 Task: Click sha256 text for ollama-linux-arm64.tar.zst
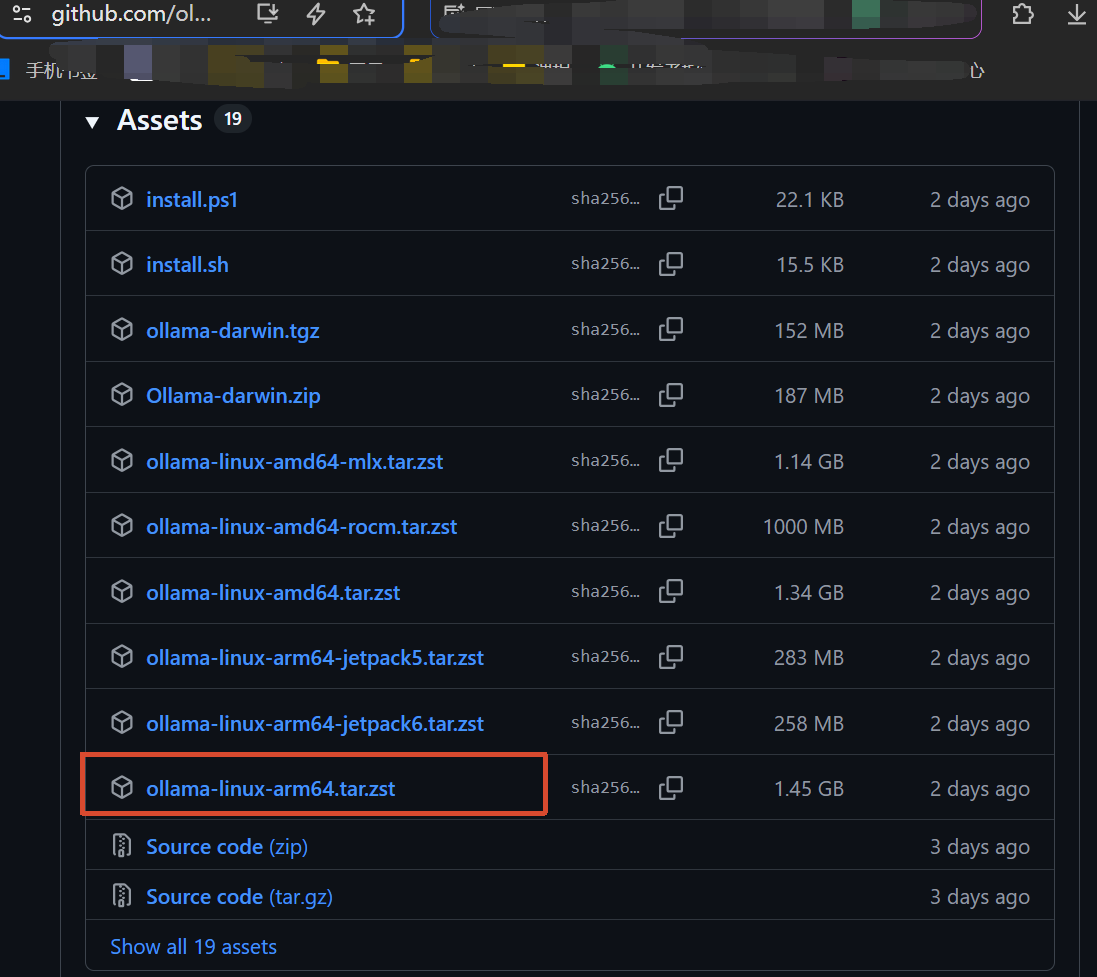[x=605, y=787]
